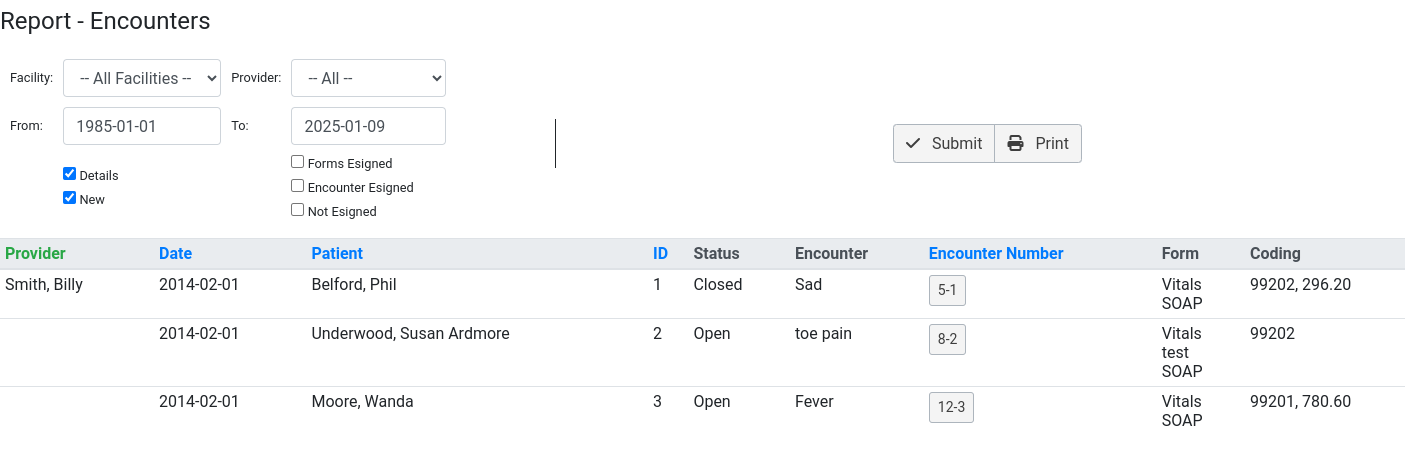Toggle the Details checkbox
Viewport: 1405px width, 453px height.
[x=69, y=174]
